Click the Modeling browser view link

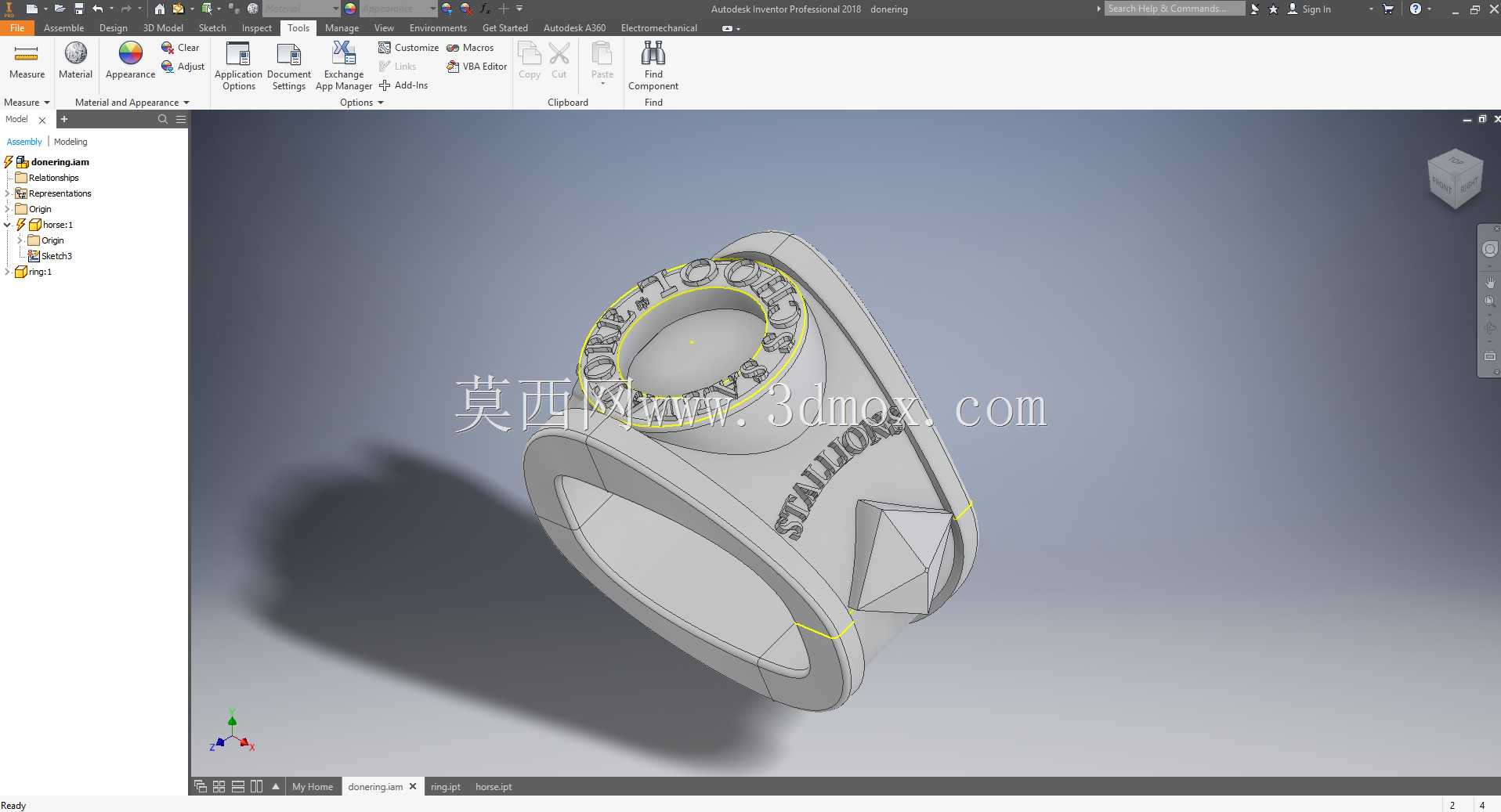(x=71, y=142)
